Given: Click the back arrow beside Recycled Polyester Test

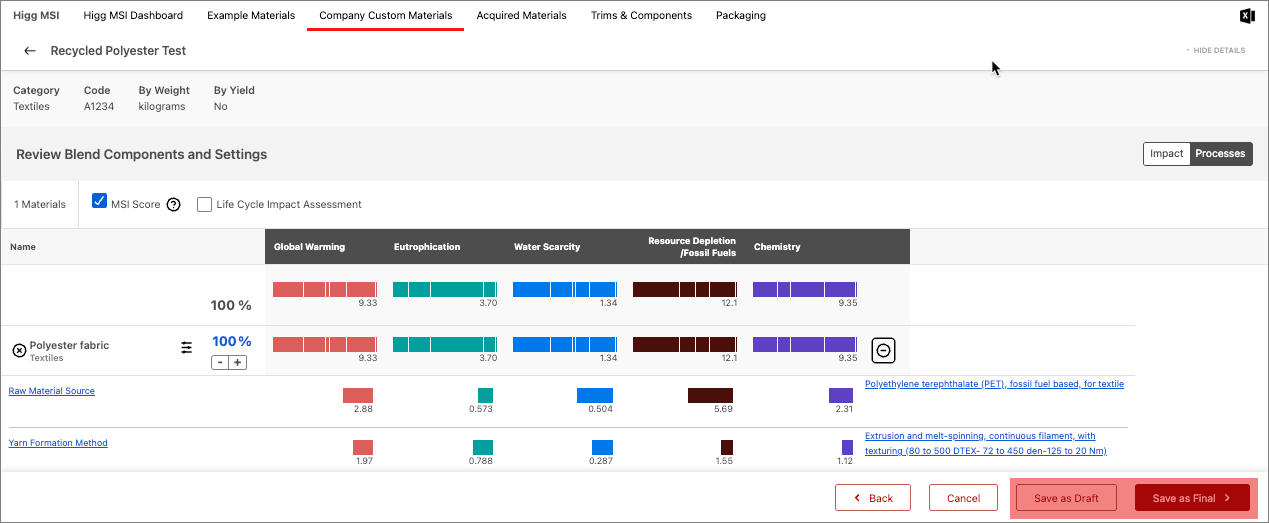Looking at the screenshot, I should point(30,50).
